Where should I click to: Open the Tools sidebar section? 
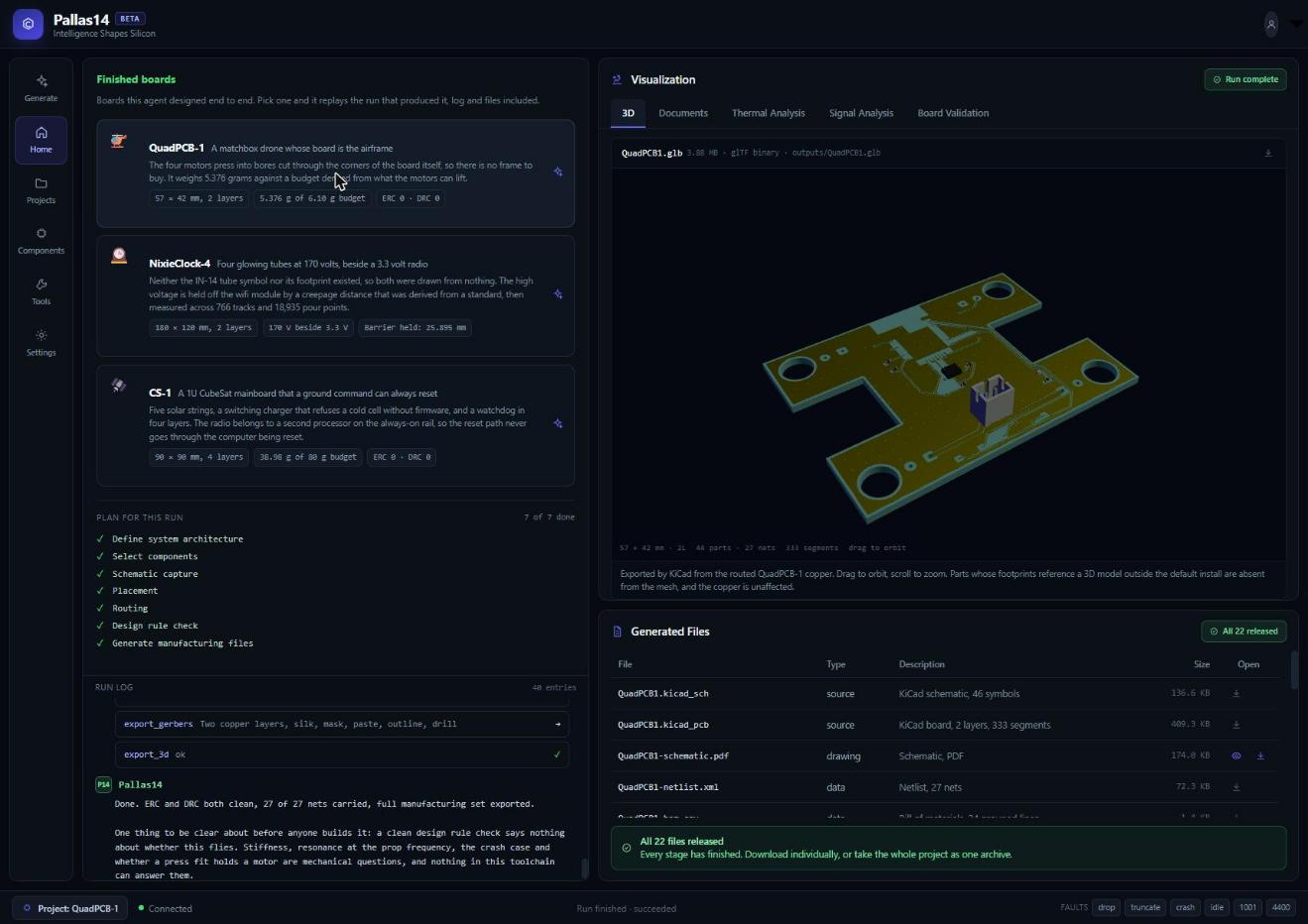point(41,291)
